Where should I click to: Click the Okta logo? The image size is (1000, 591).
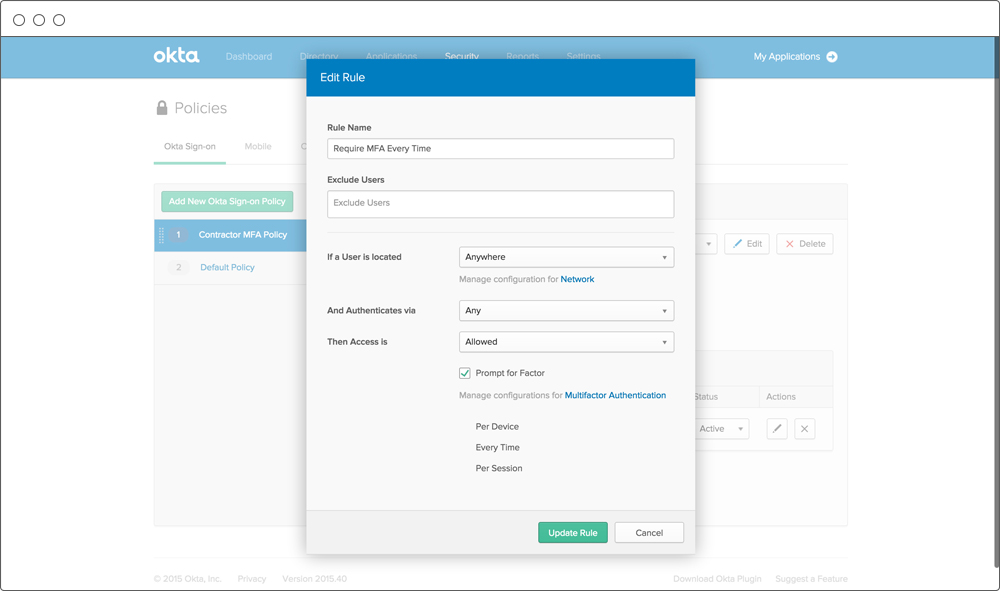click(x=176, y=56)
